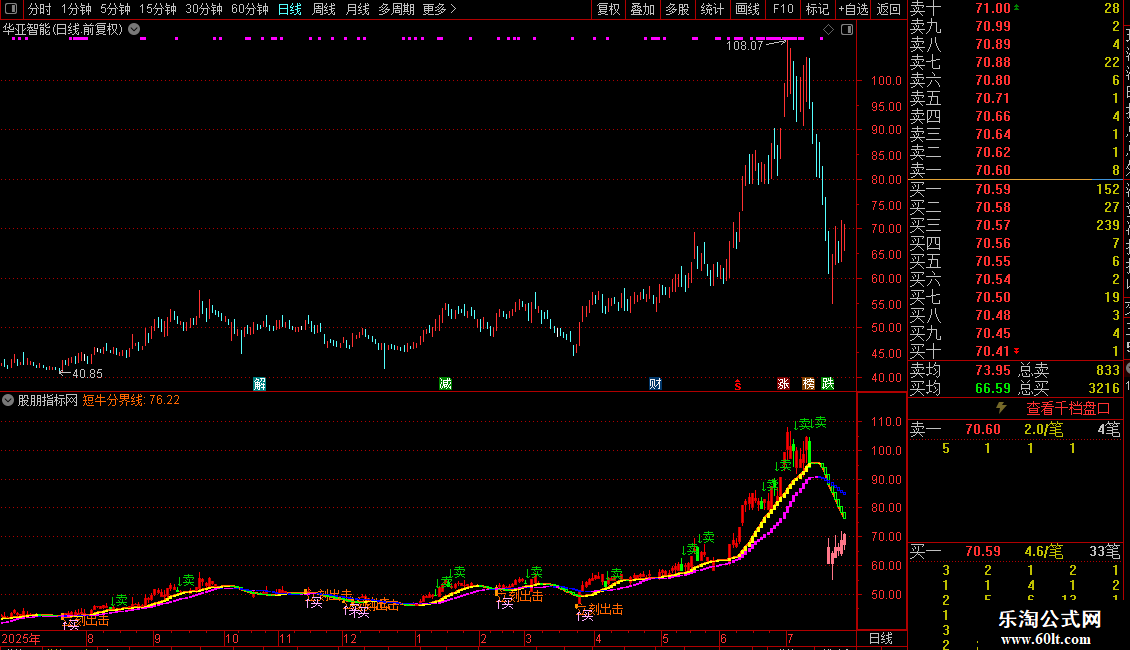
Task: Click the 卖均 value 73.95
Action: click(x=992, y=370)
